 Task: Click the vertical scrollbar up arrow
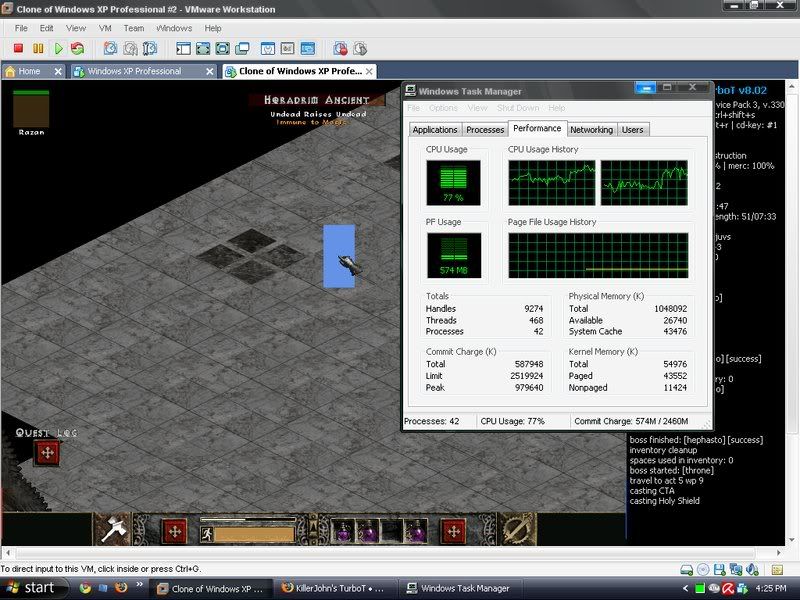pos(792,87)
